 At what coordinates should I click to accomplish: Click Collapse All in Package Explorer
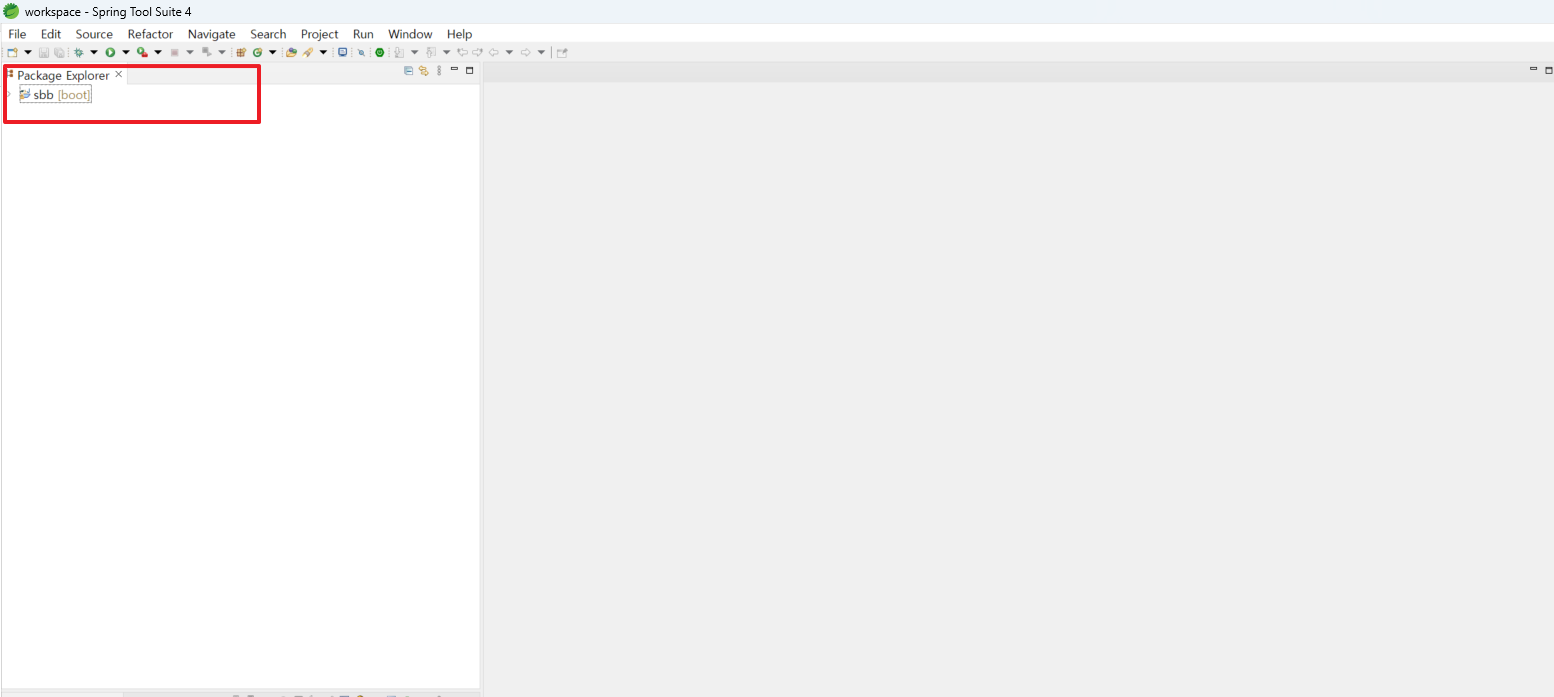(x=408, y=70)
